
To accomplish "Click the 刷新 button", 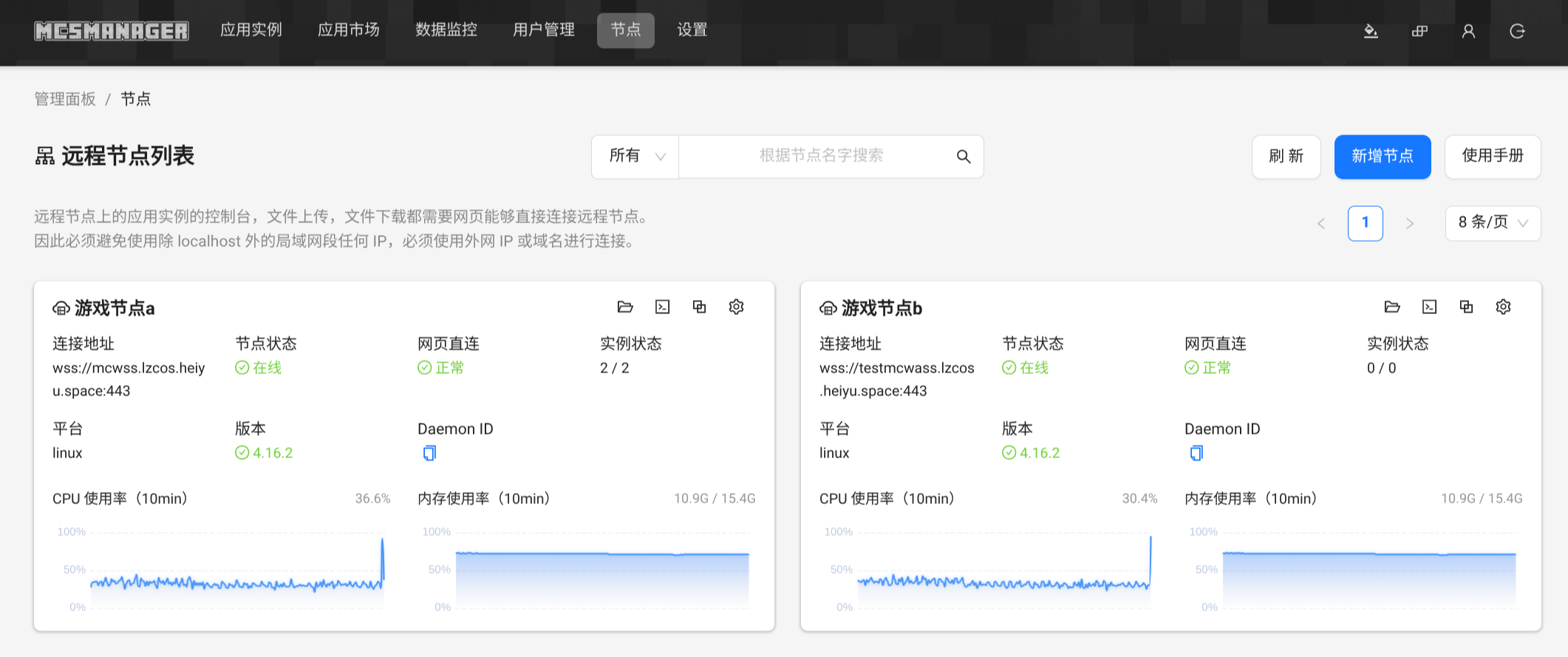I will click(1286, 157).
